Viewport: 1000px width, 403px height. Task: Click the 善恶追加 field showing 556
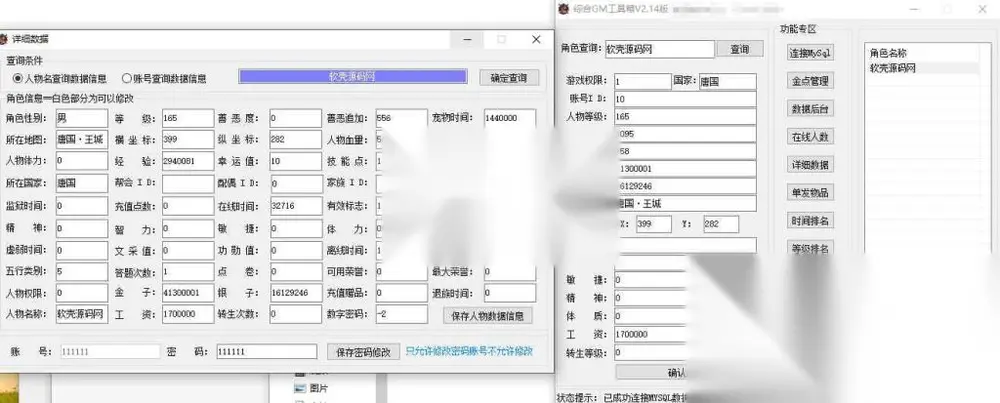(x=401, y=118)
